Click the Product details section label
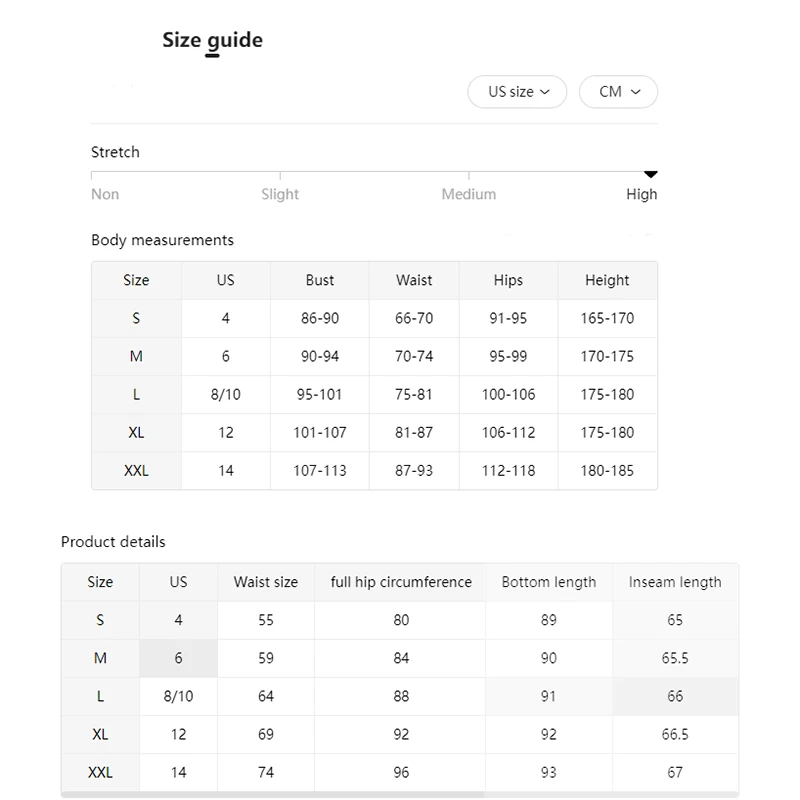800x800 pixels. [113, 542]
